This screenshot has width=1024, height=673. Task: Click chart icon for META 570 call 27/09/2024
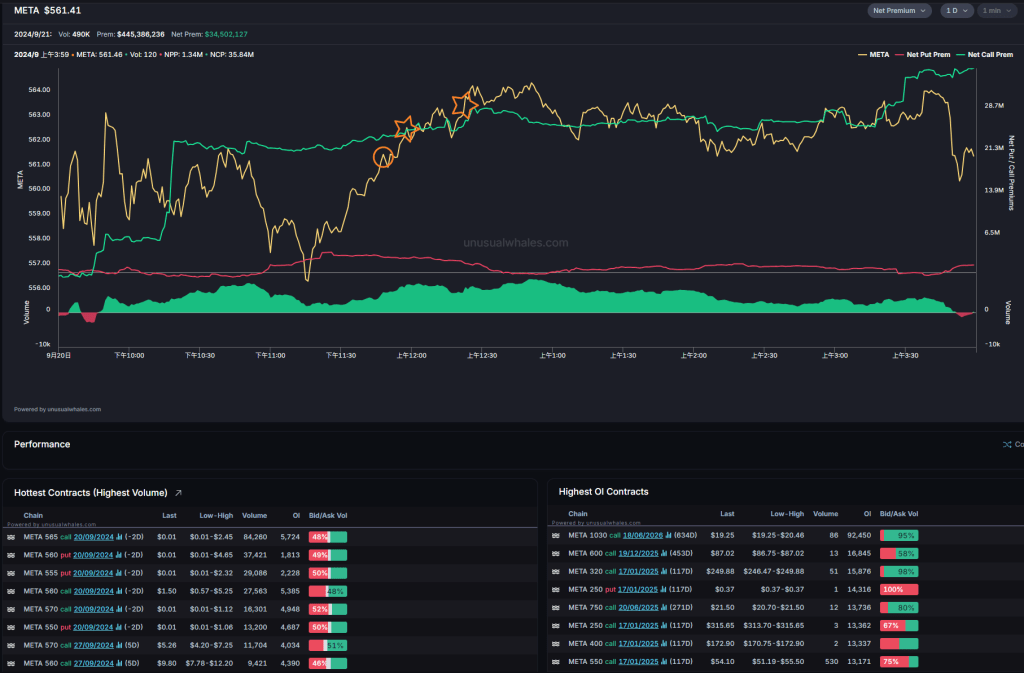(118, 645)
